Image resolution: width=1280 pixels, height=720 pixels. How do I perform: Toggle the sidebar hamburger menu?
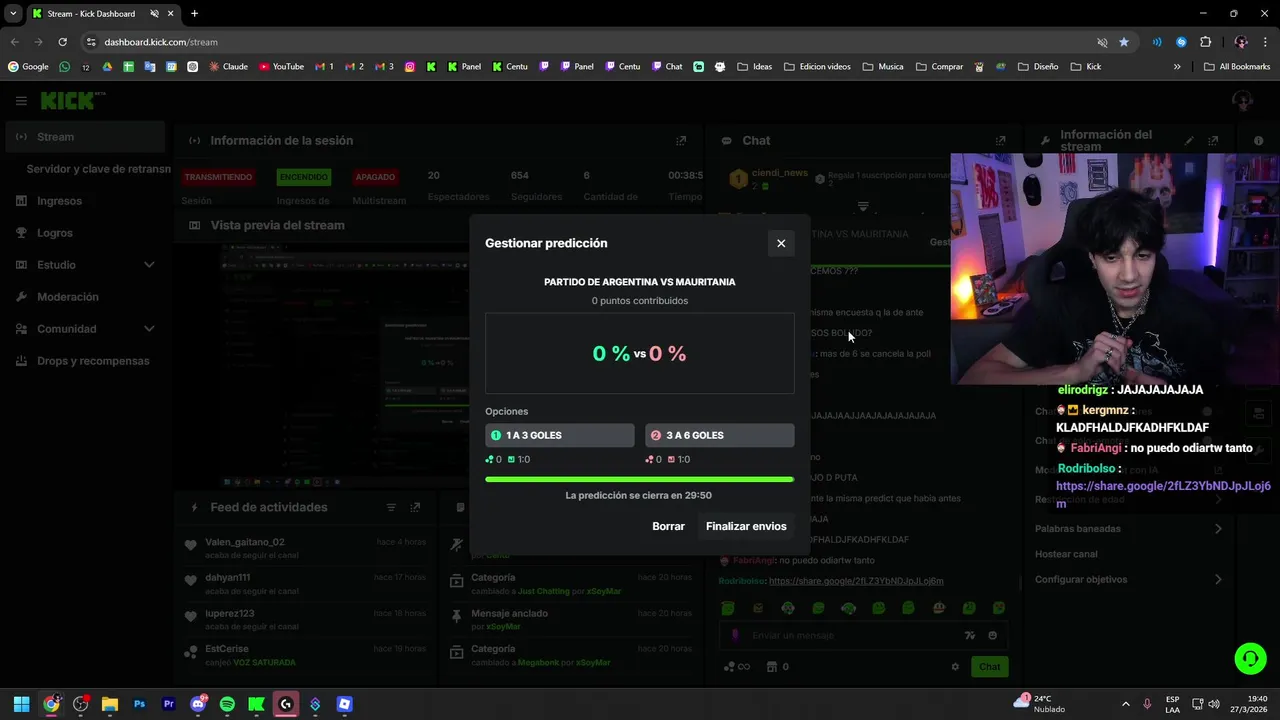click(x=21, y=101)
